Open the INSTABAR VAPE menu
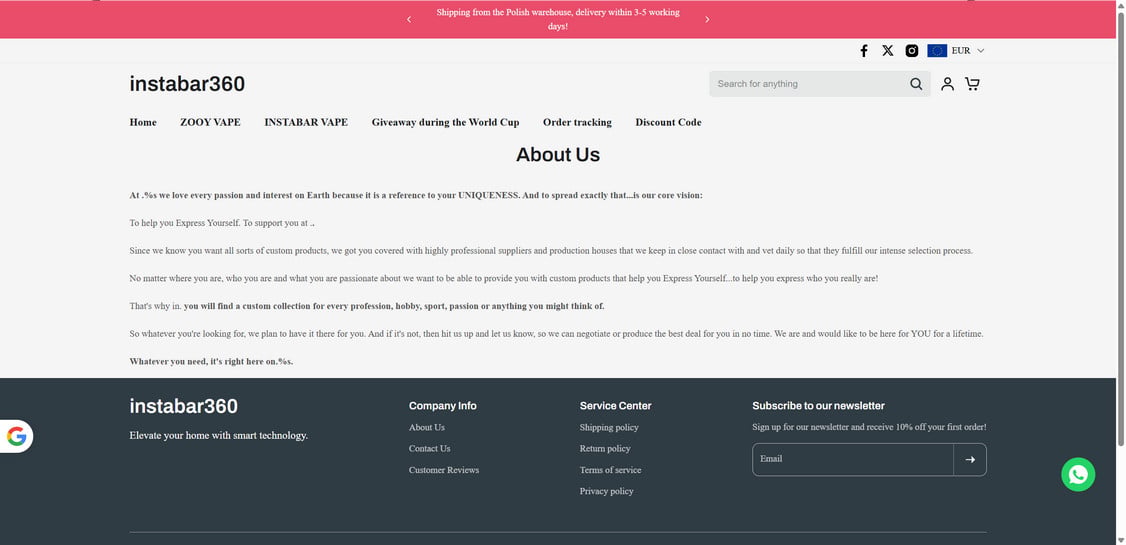The width and height of the screenshot is (1126, 545). click(x=306, y=122)
